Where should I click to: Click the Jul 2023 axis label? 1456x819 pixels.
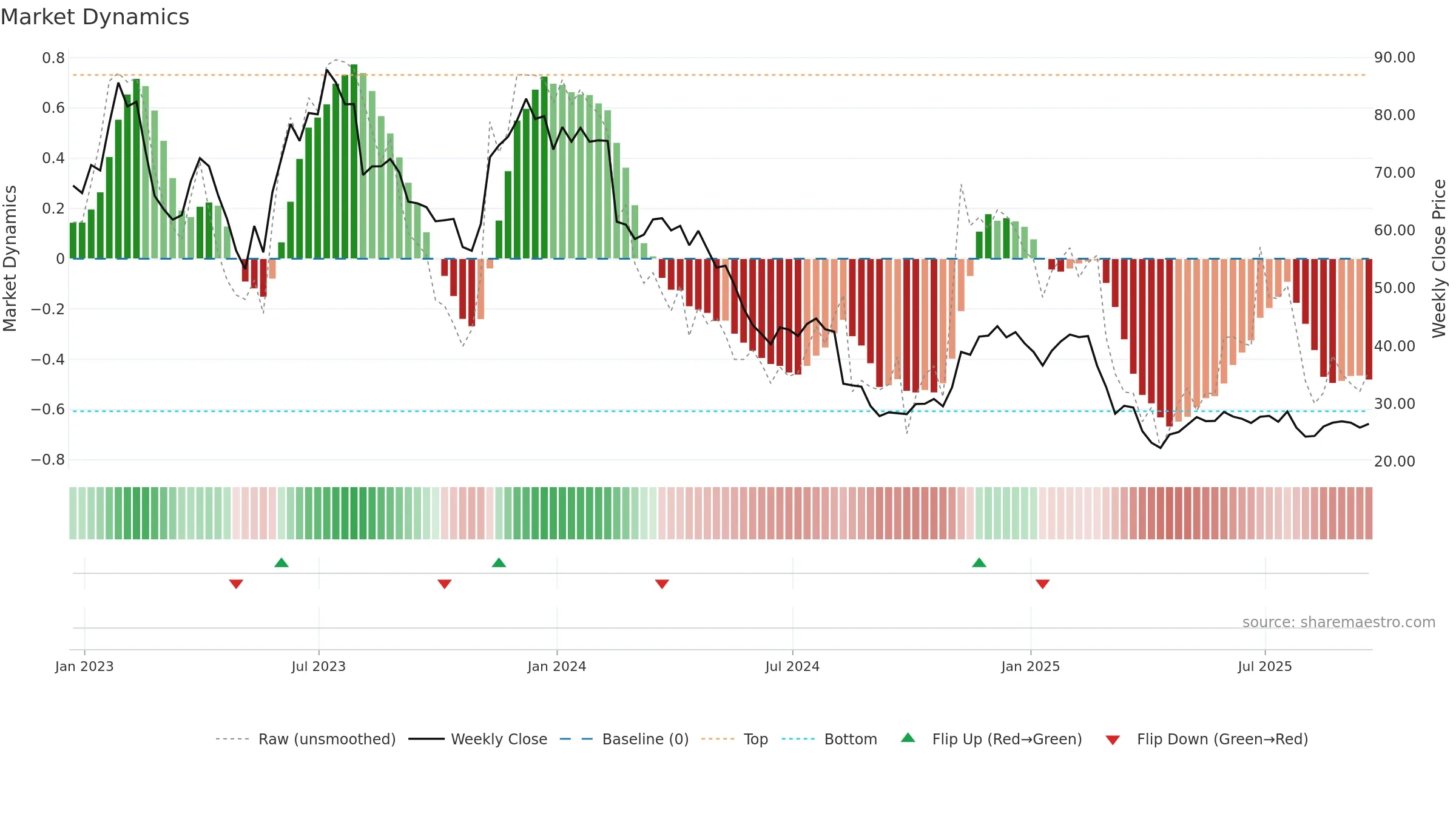[x=318, y=666]
